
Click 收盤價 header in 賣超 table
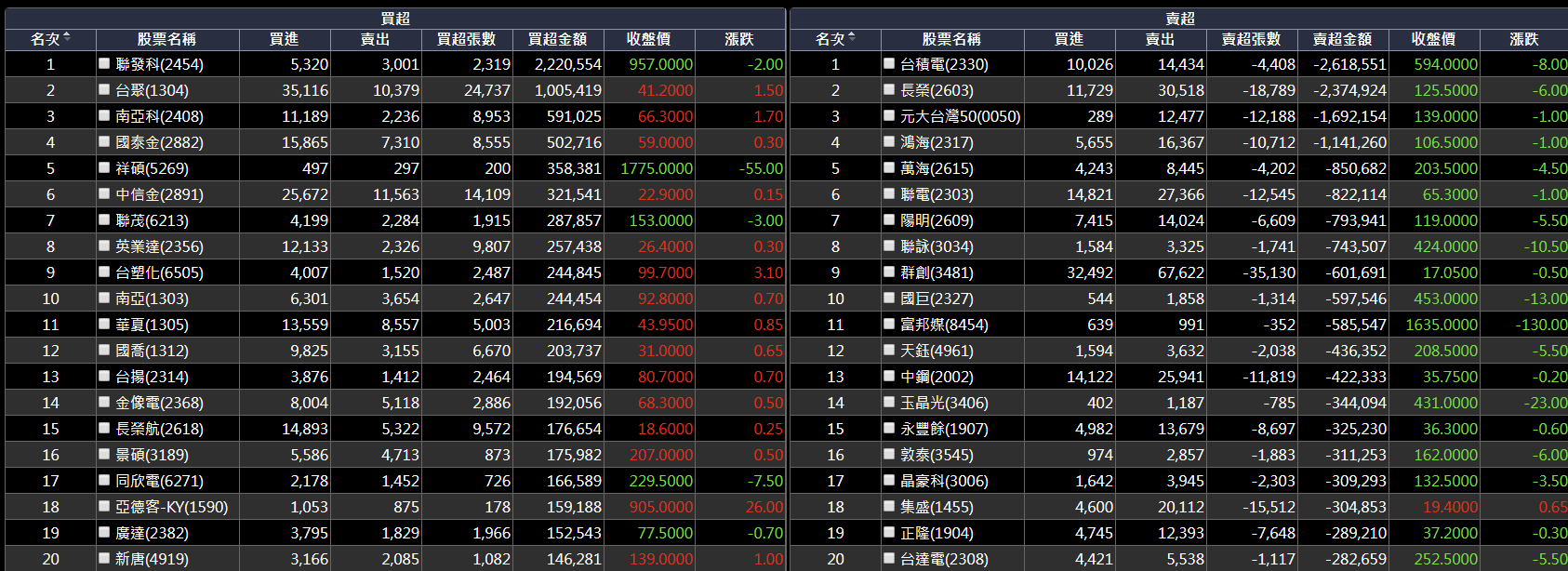pos(1434,39)
